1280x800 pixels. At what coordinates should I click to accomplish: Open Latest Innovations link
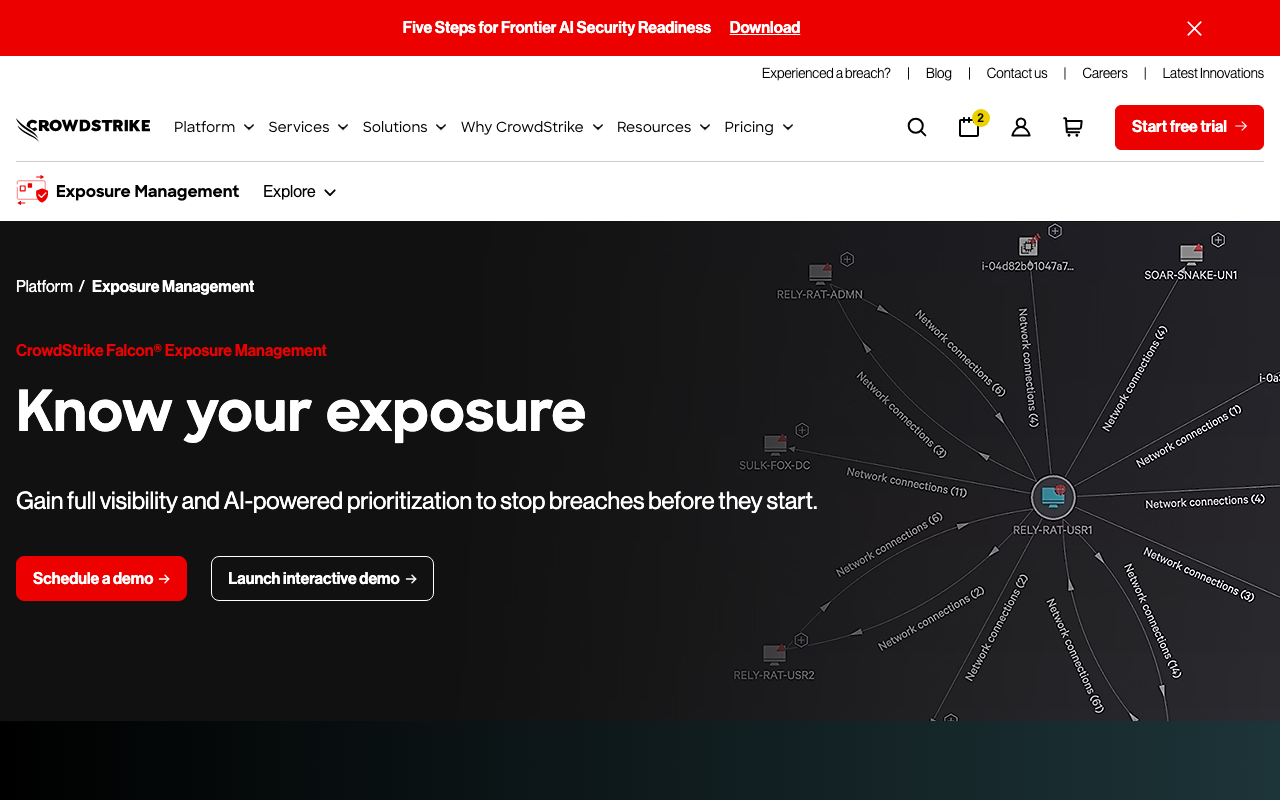1213,73
